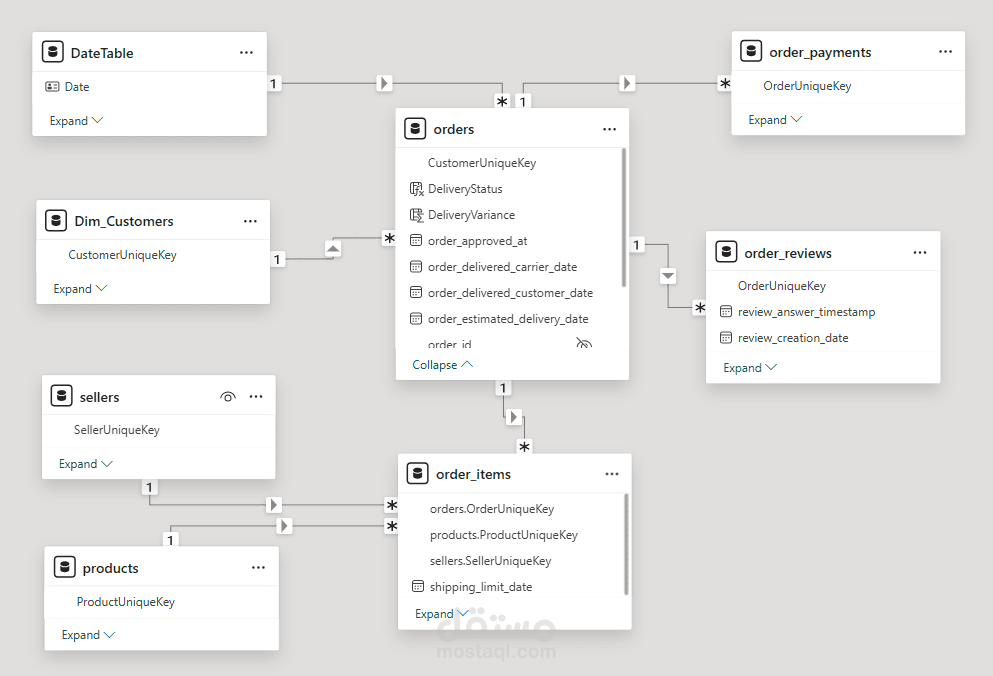Click the order_payments table database icon

click(751, 51)
